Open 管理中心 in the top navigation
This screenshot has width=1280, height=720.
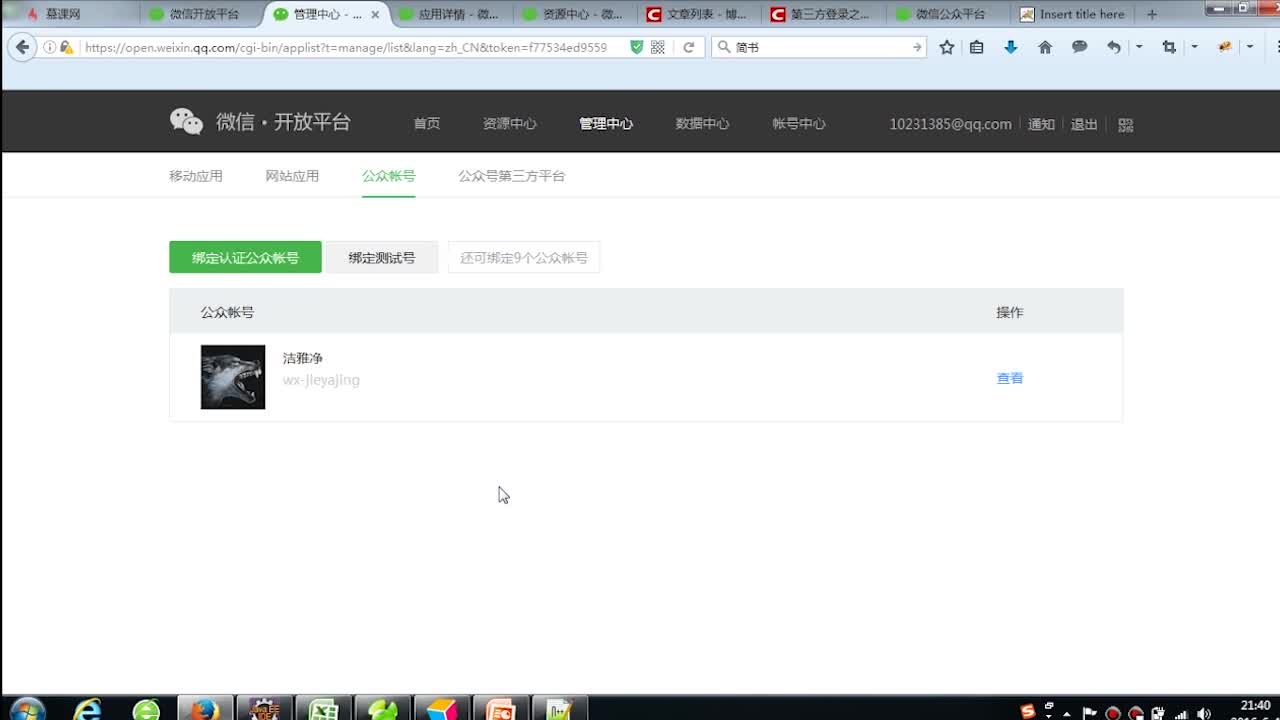coord(606,124)
